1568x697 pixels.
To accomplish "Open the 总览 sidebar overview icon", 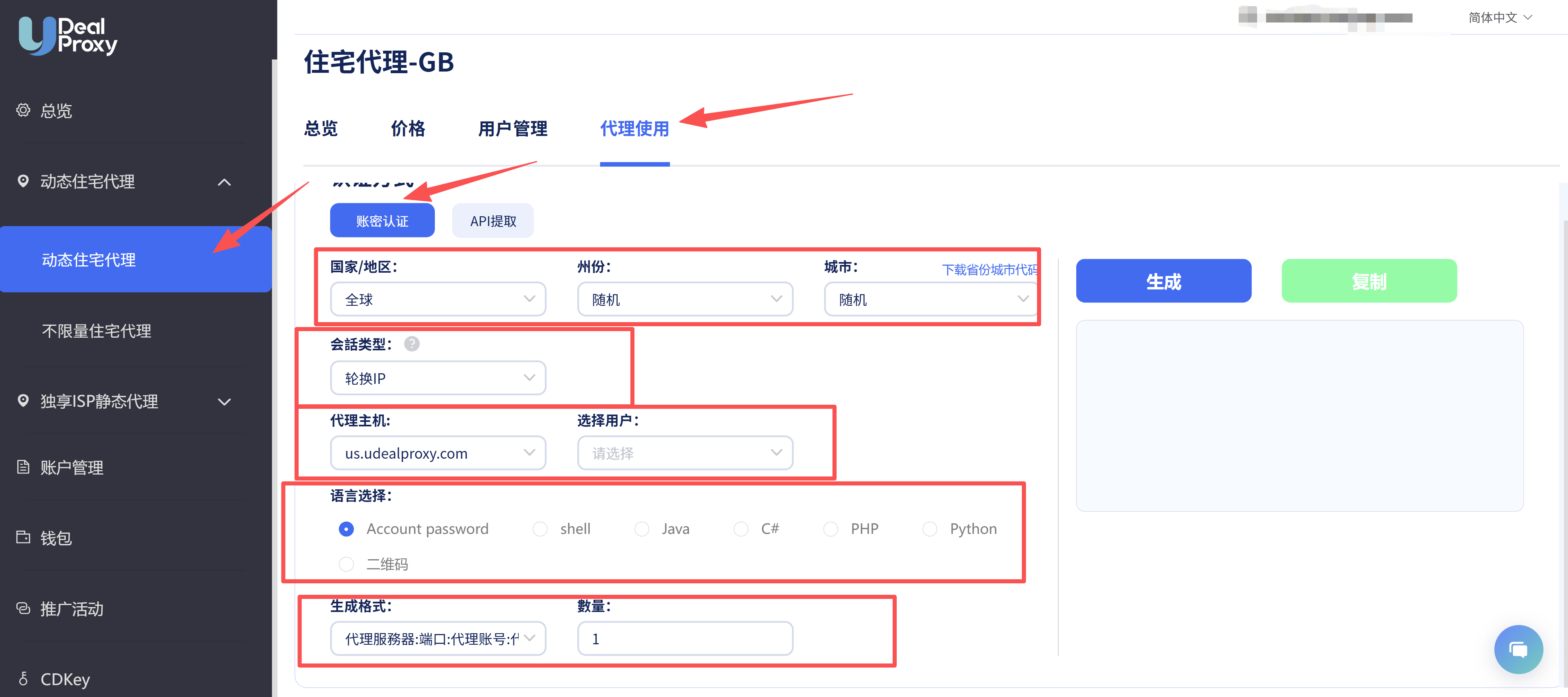I will (23, 110).
